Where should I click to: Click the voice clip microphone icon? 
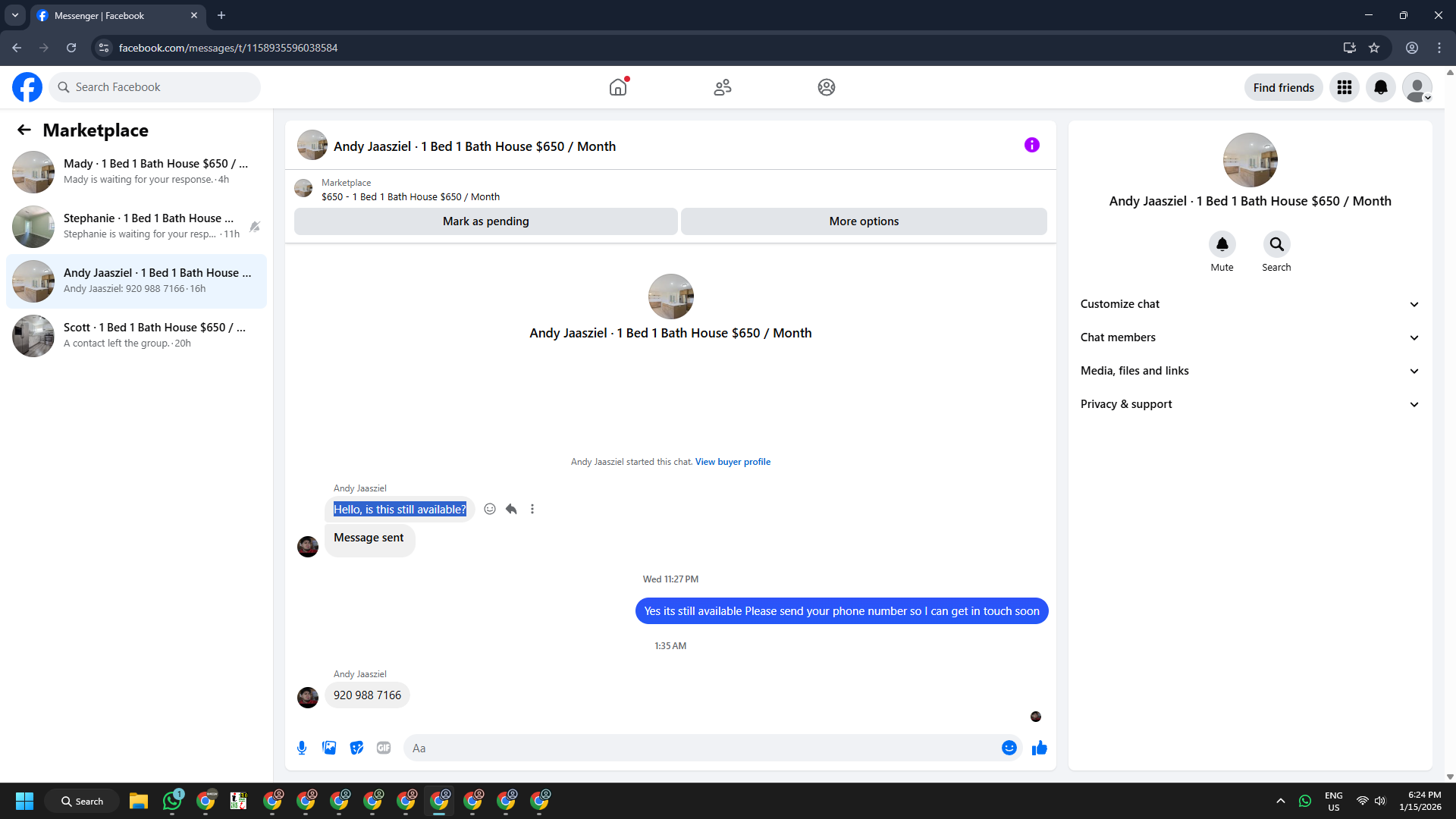click(x=302, y=748)
